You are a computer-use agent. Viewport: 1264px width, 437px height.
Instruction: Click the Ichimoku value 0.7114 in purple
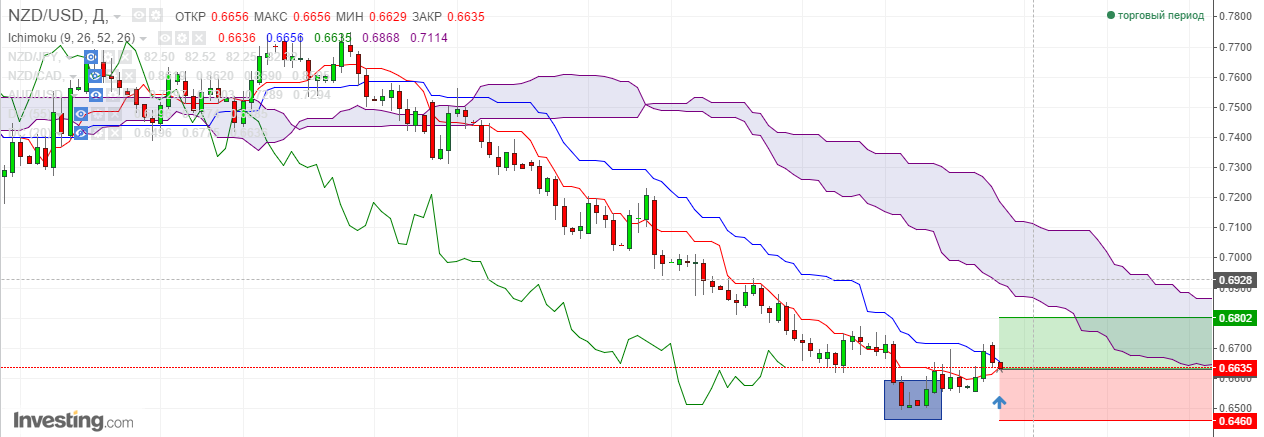[x=429, y=38]
